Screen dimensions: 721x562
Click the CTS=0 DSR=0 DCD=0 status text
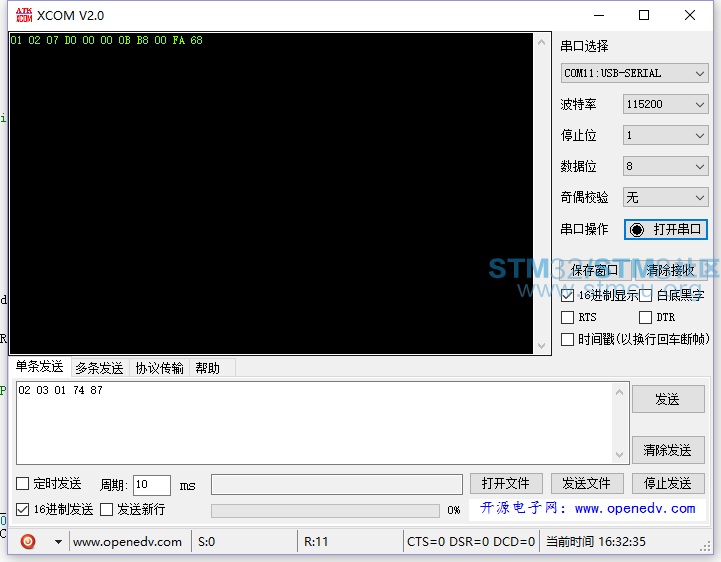click(x=471, y=542)
